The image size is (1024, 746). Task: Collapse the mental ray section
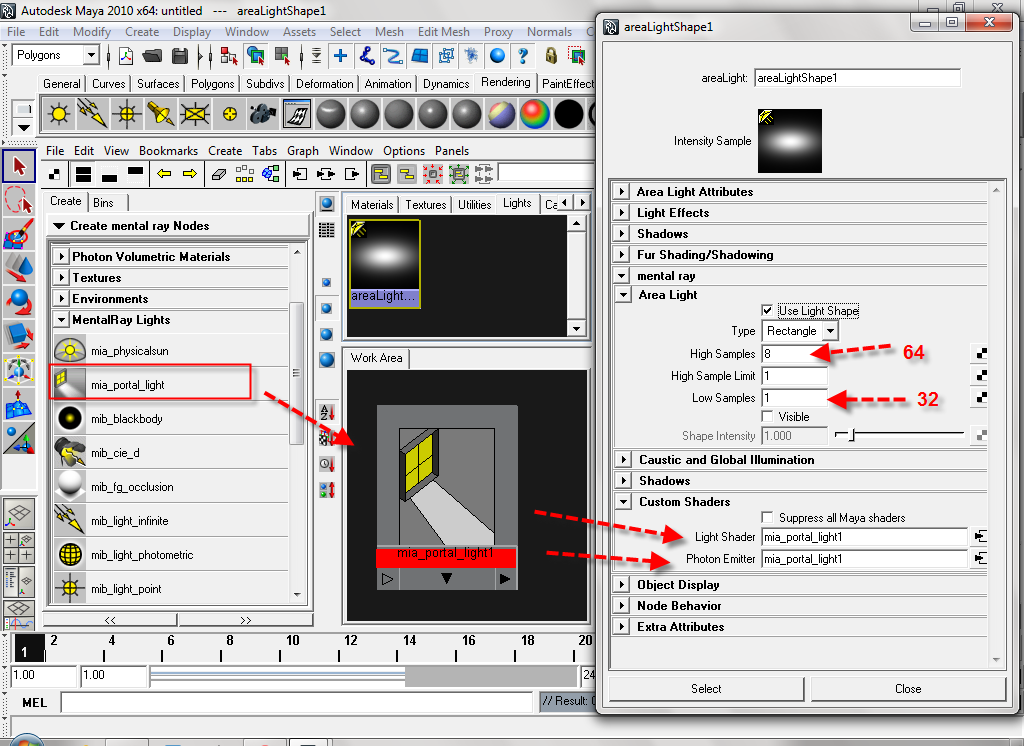(622, 276)
